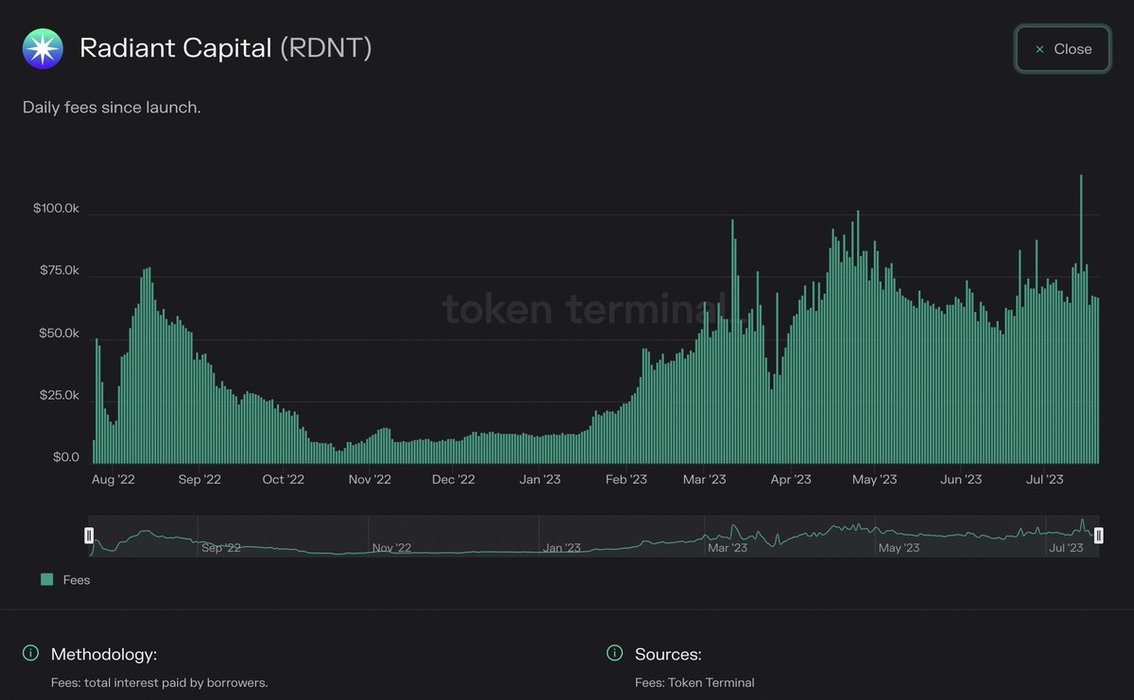Viewport: 1134px width, 700px height.
Task: Click the Methodology heading
Action: (x=104, y=654)
